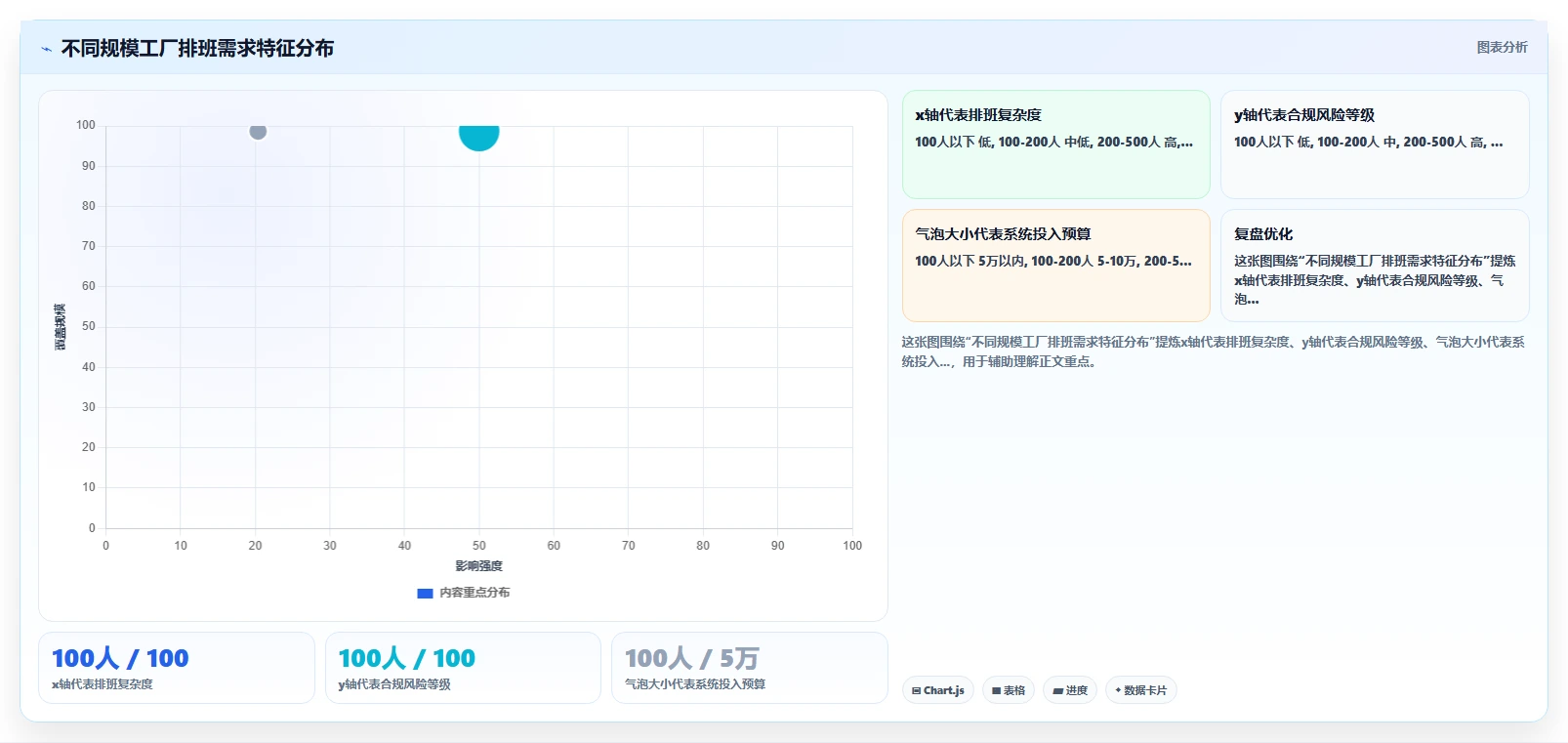Open the 复盘优化 info card
Viewport: 1568px width, 743px height.
(x=1375, y=266)
